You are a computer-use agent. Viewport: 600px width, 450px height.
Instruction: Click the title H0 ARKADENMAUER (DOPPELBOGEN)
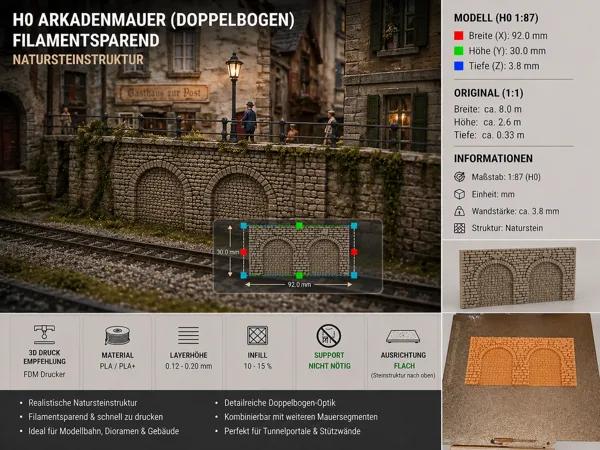[153, 20]
